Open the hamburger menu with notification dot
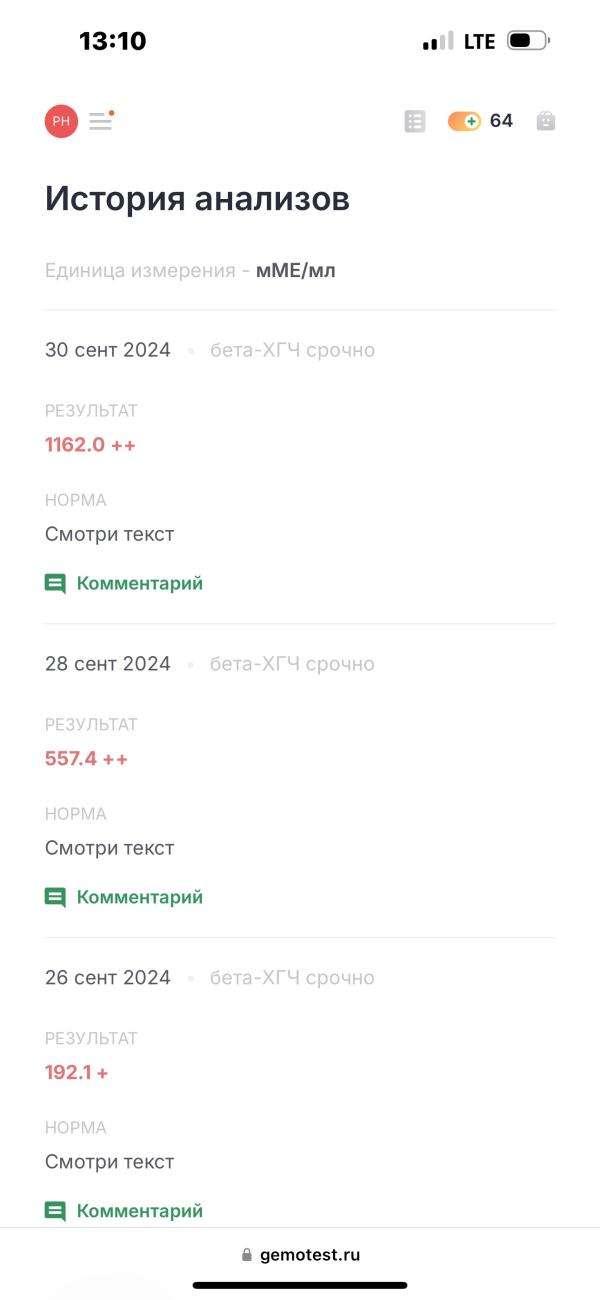600x1300 pixels. (x=101, y=121)
